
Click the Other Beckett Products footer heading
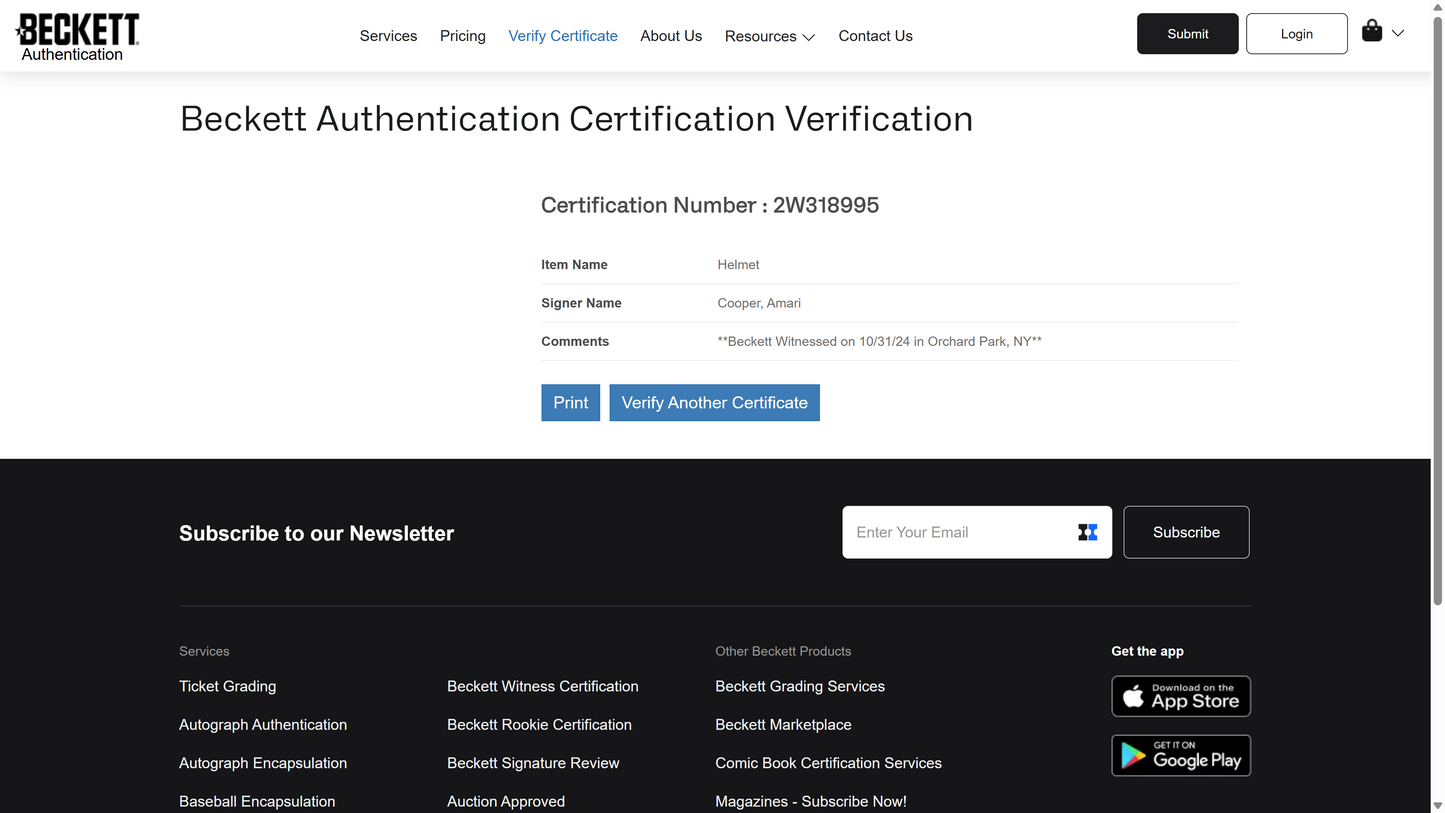tap(783, 651)
